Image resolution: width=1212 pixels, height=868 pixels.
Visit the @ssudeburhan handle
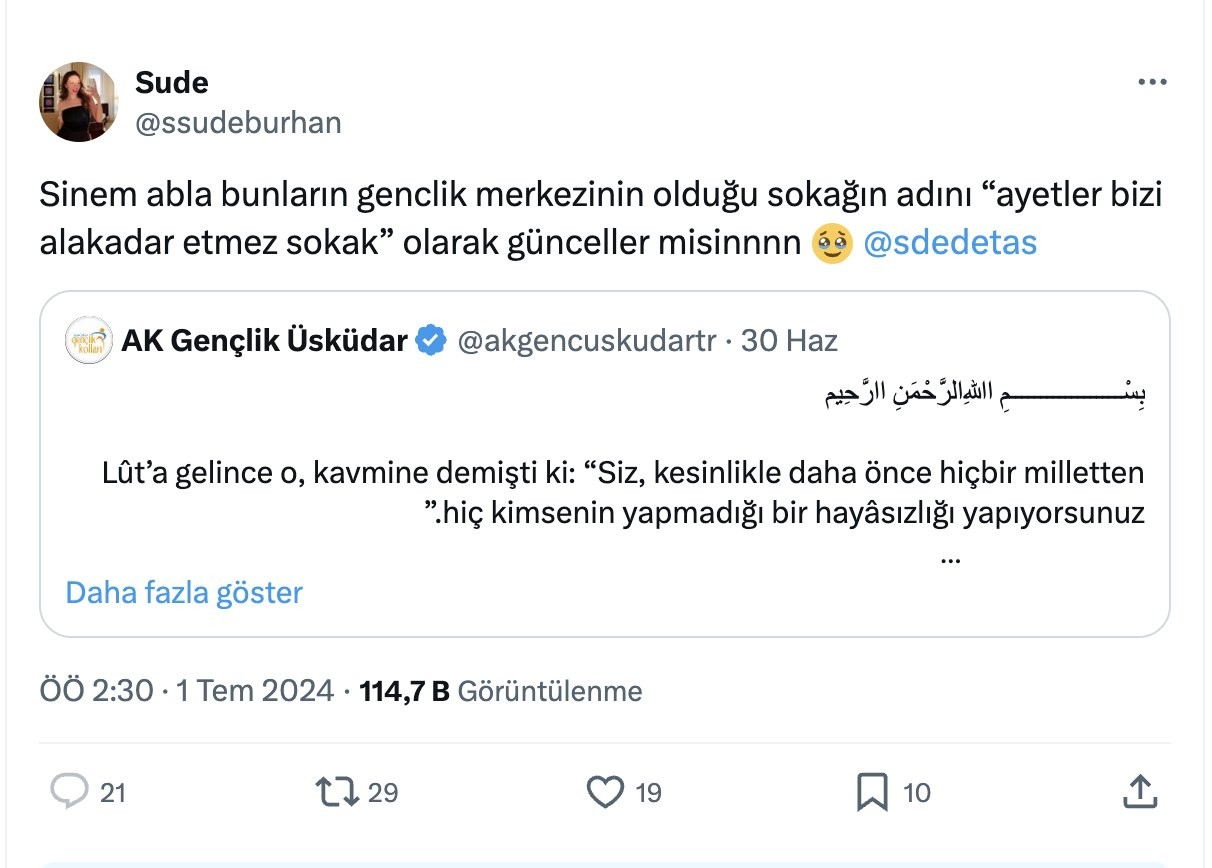[237, 122]
